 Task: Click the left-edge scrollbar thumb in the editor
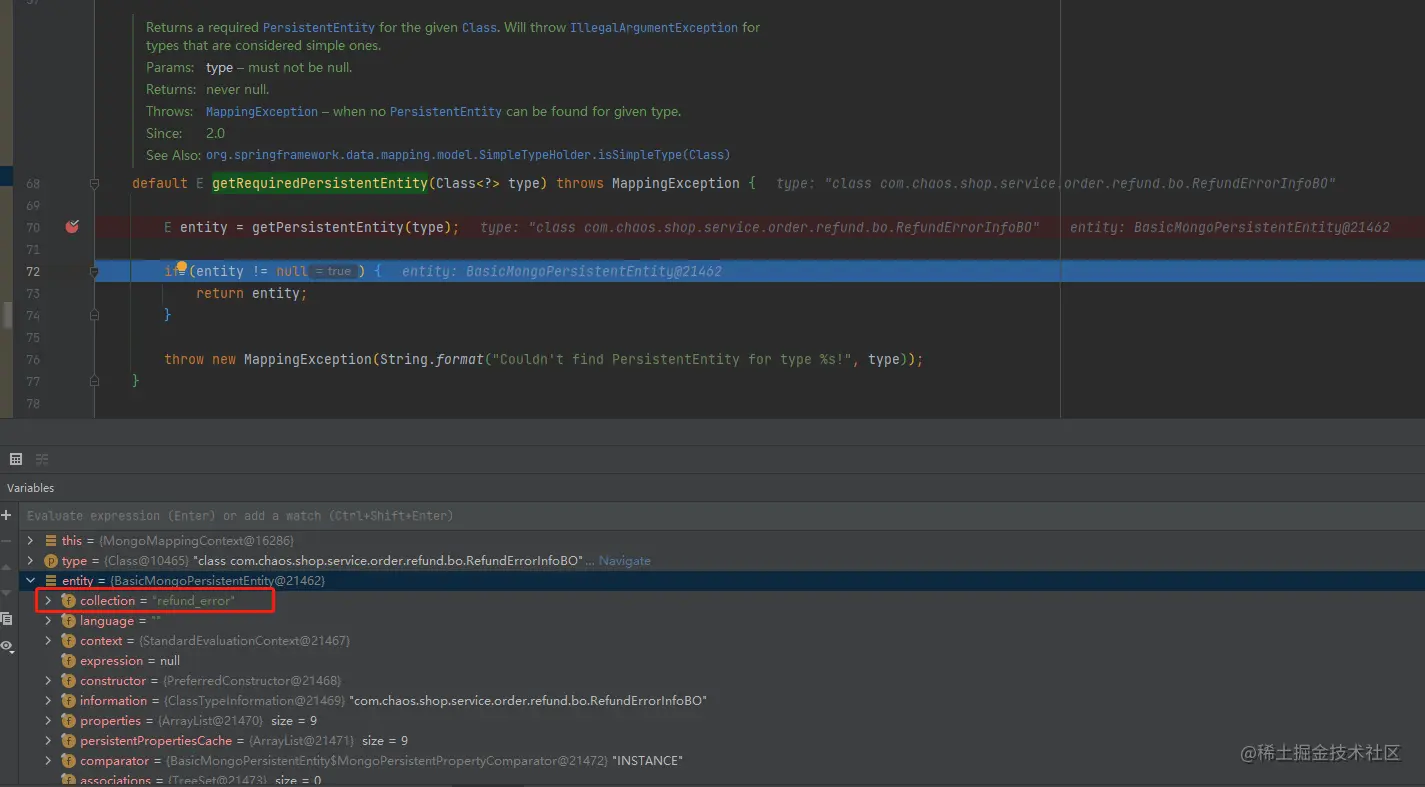click(8, 315)
